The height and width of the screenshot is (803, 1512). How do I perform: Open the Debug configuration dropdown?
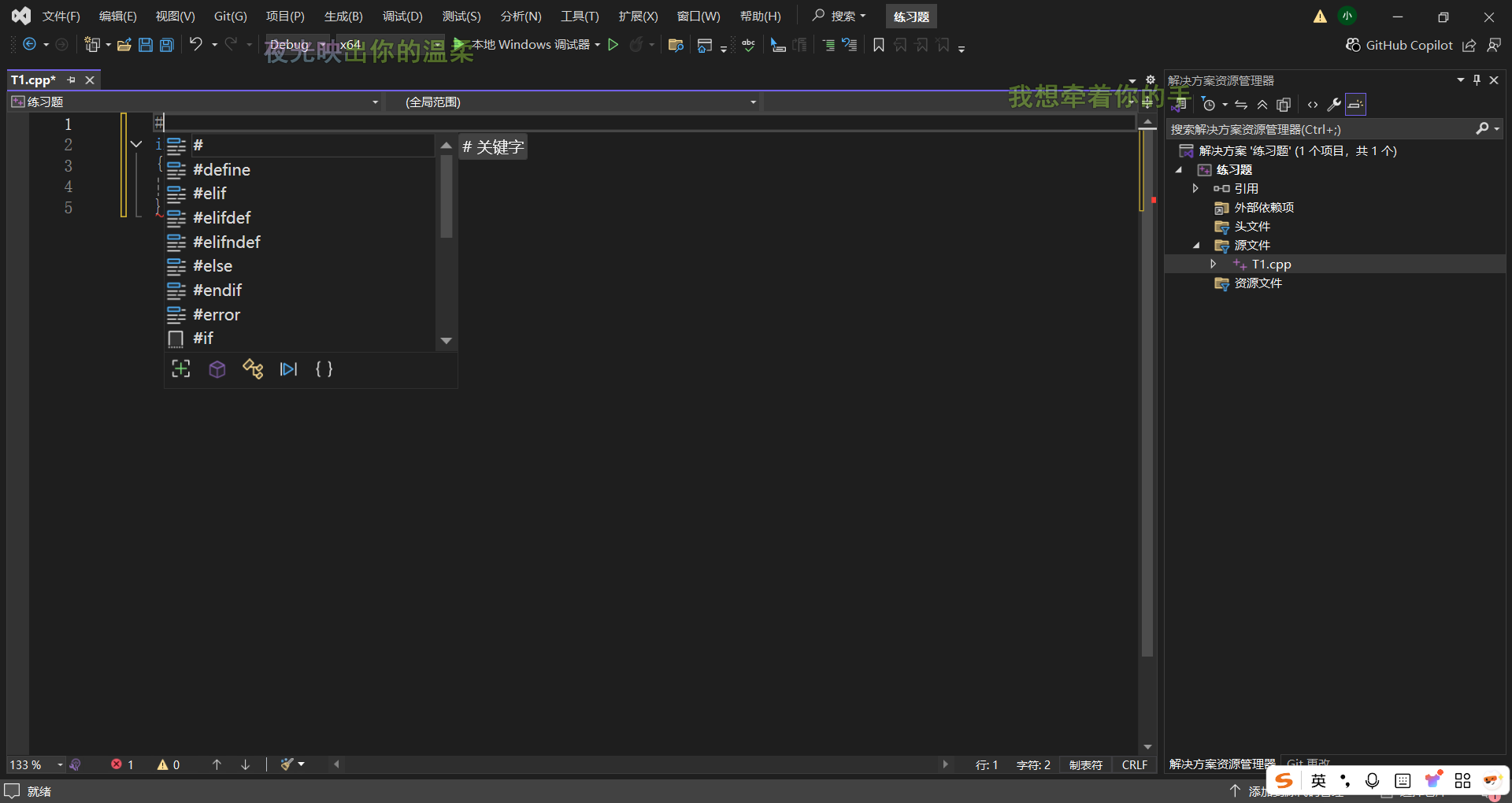pos(298,45)
